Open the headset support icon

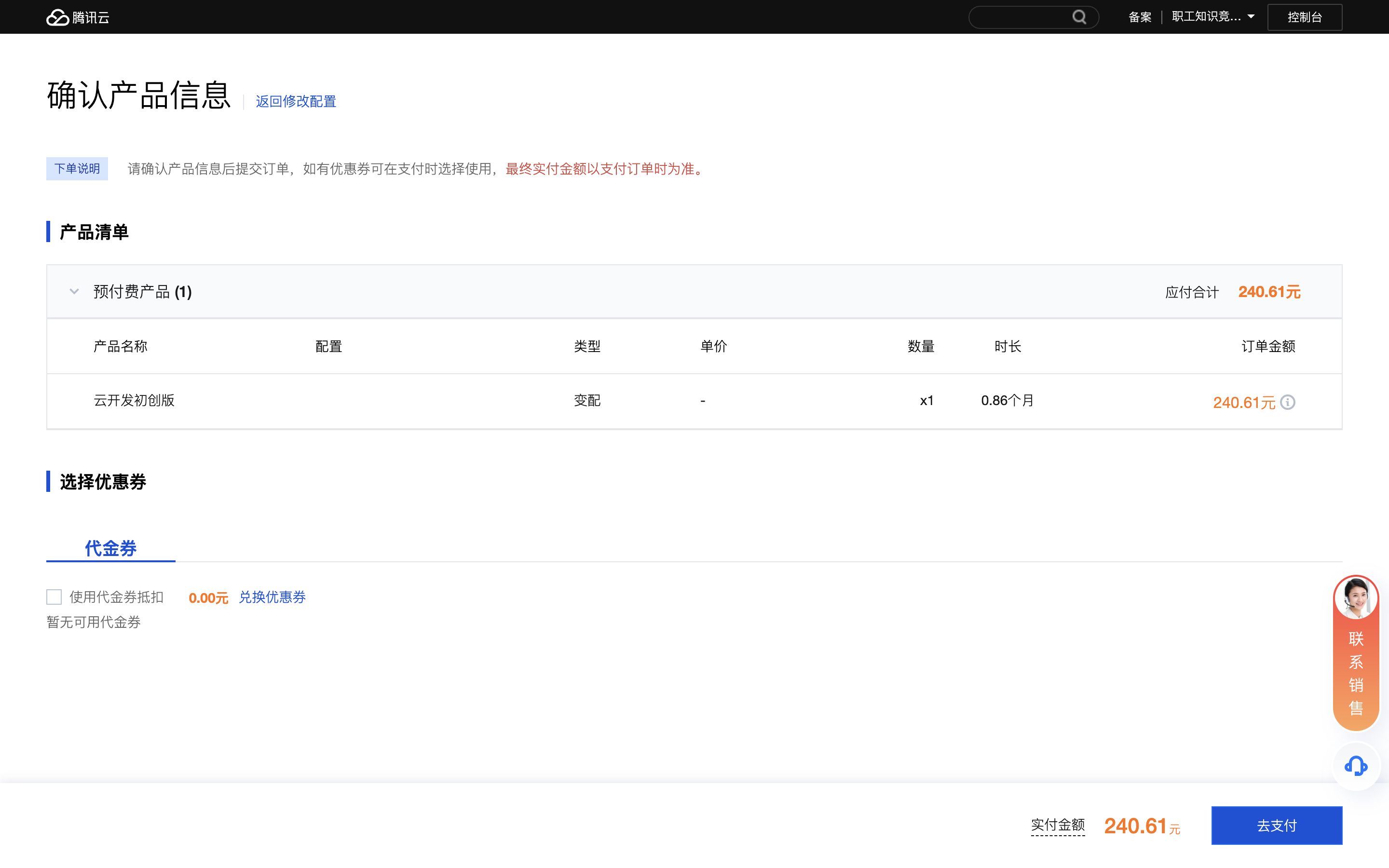click(1356, 766)
